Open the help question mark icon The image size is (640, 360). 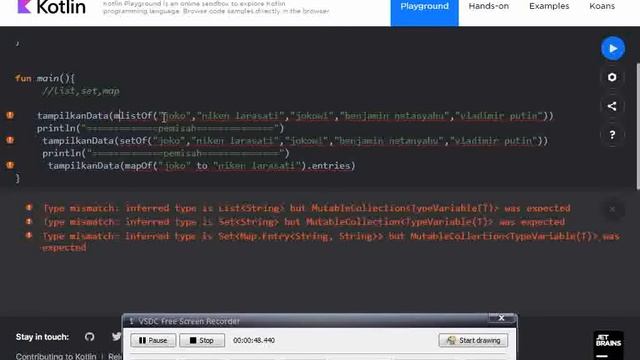[612, 135]
